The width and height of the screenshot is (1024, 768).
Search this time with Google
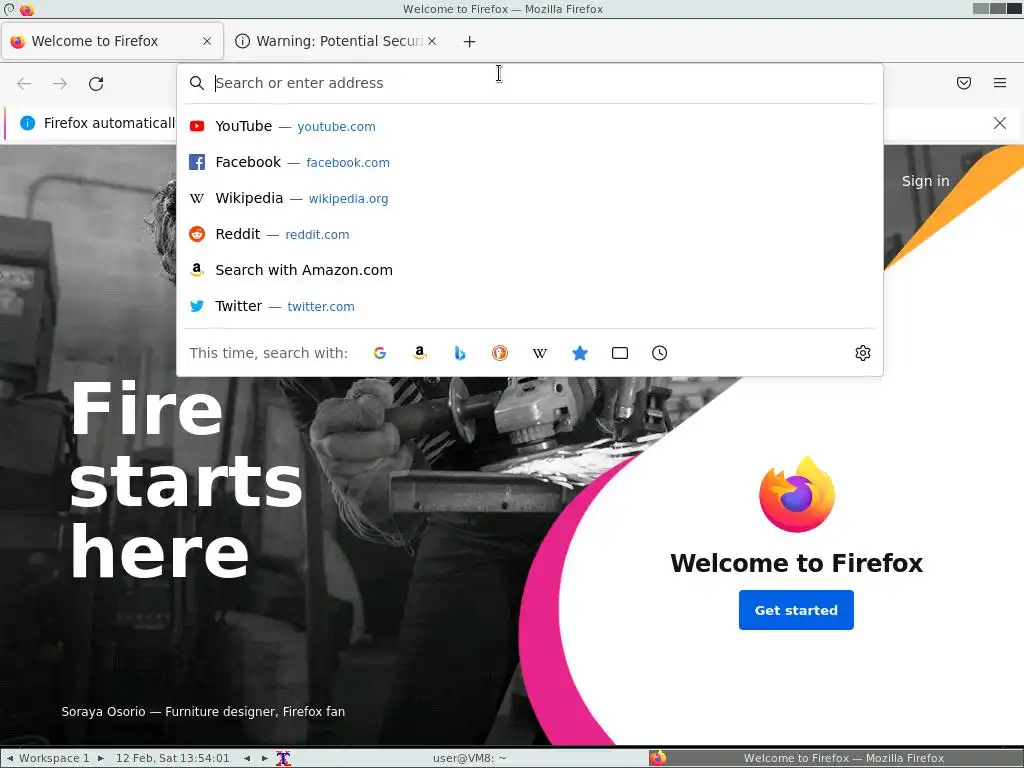[380, 353]
